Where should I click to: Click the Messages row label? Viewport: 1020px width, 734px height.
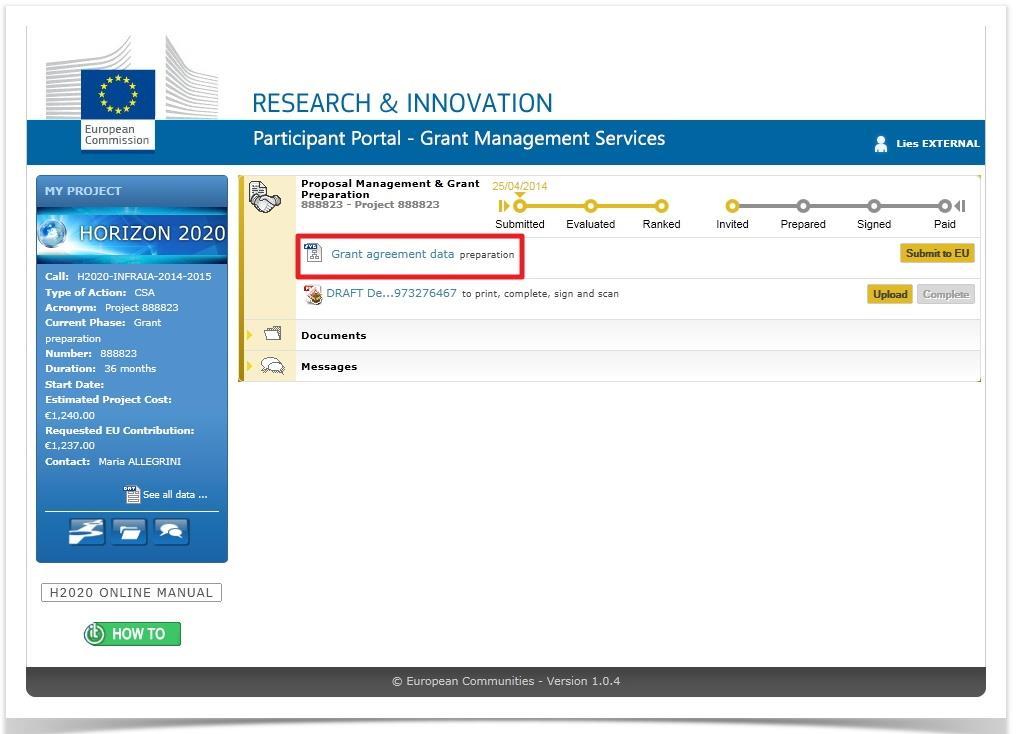(x=329, y=366)
